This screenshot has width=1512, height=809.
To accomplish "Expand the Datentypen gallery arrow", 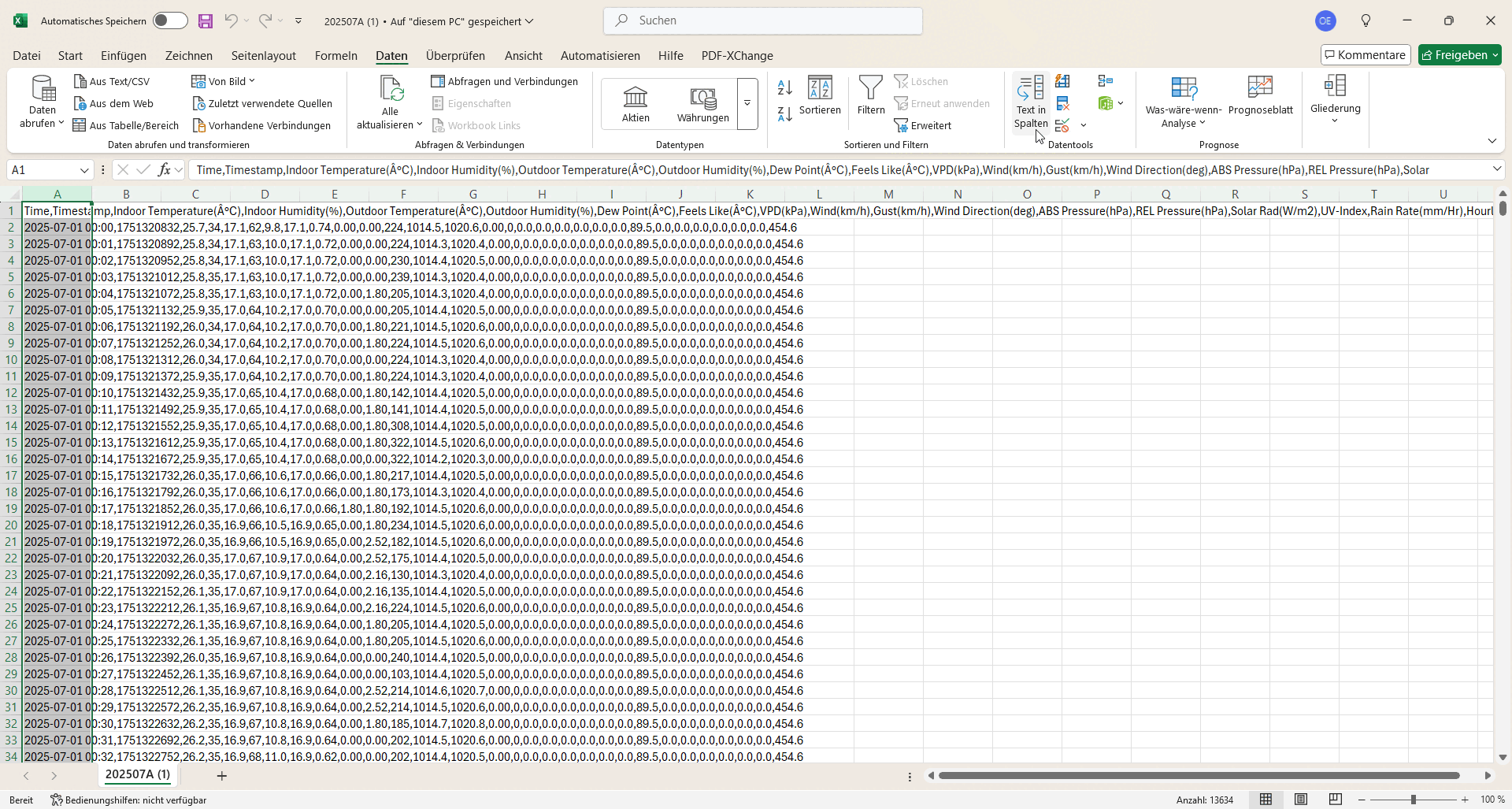I will (747, 104).
